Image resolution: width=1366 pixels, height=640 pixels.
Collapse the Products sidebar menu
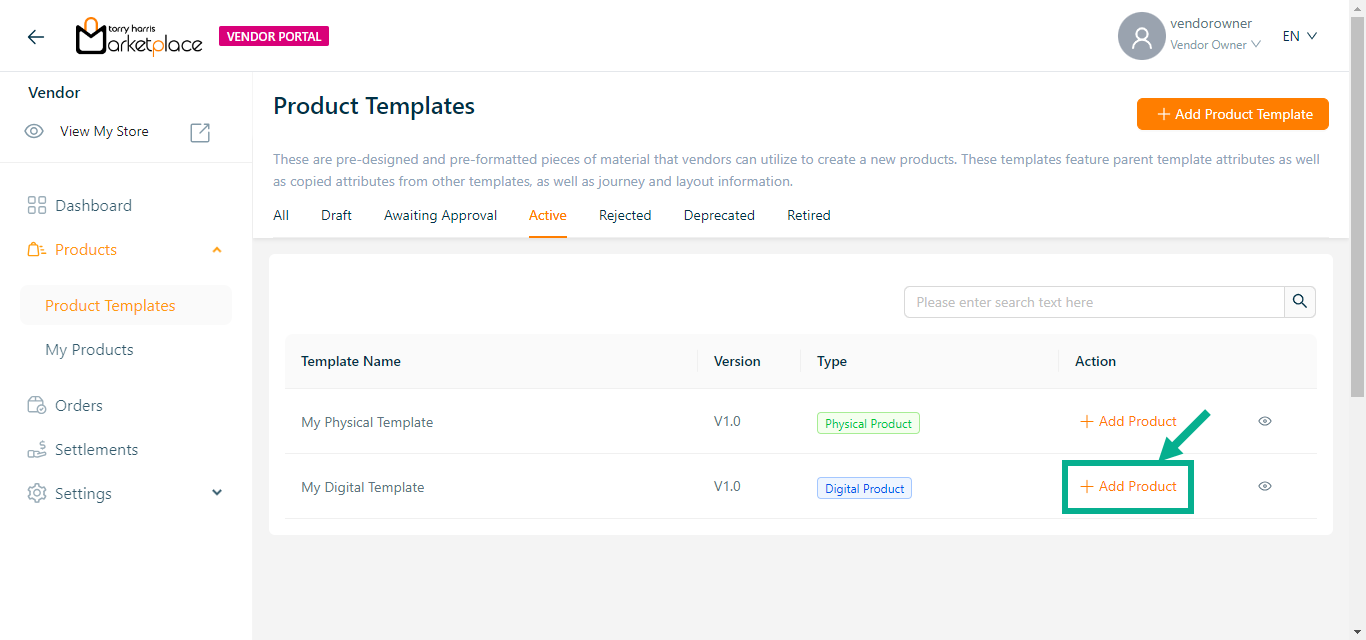[217, 250]
